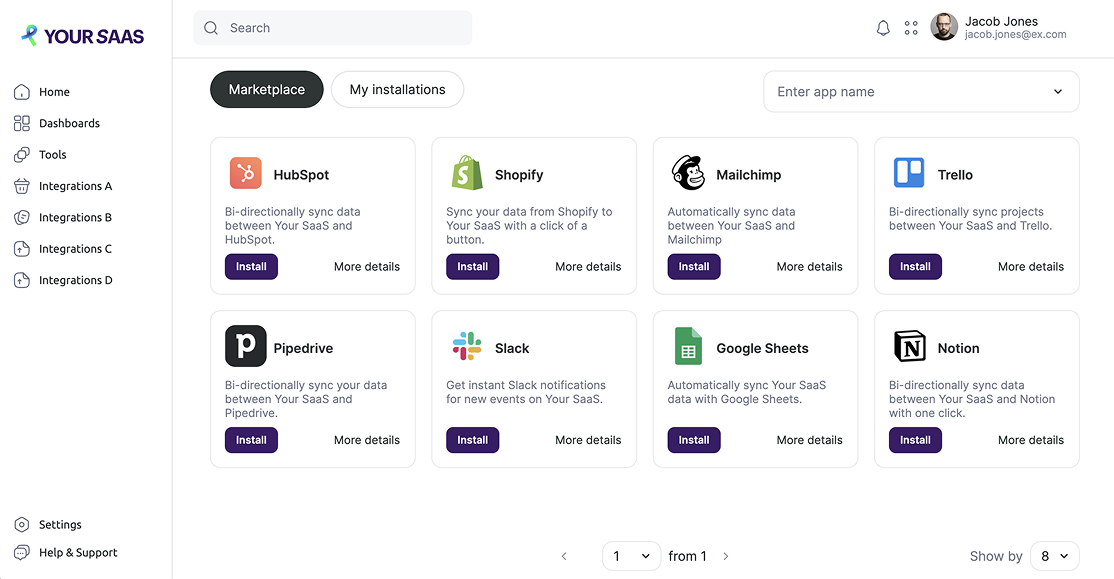1114x579 pixels.
Task: Select Integrations C menu item
Action: pos(75,249)
